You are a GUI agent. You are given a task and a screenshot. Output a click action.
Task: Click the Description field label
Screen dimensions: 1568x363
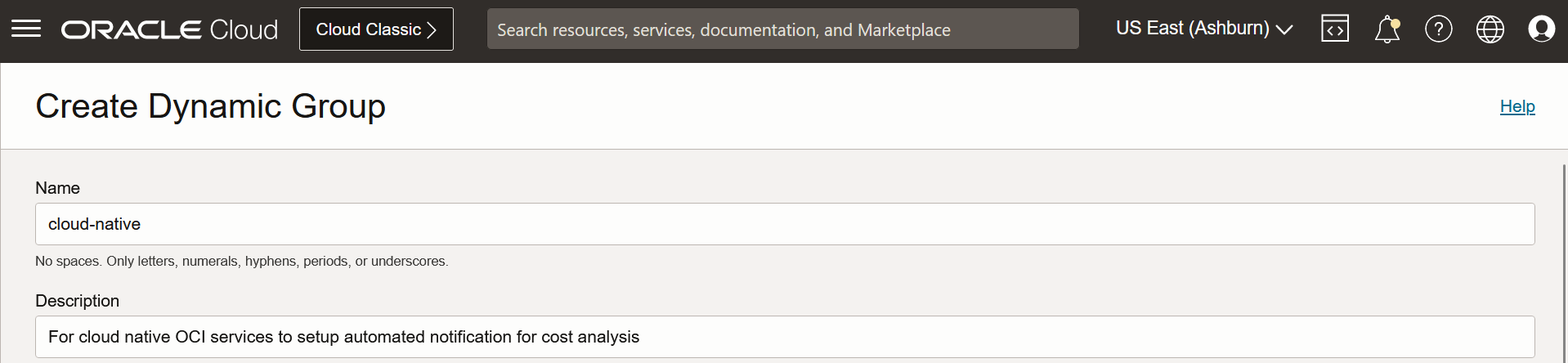pyautogui.click(x=77, y=301)
